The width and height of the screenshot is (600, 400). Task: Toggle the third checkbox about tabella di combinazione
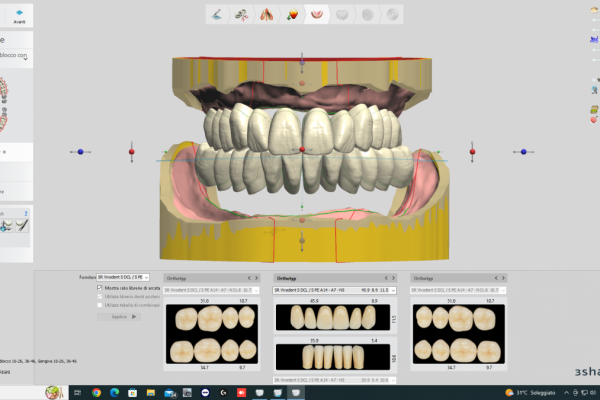point(100,305)
